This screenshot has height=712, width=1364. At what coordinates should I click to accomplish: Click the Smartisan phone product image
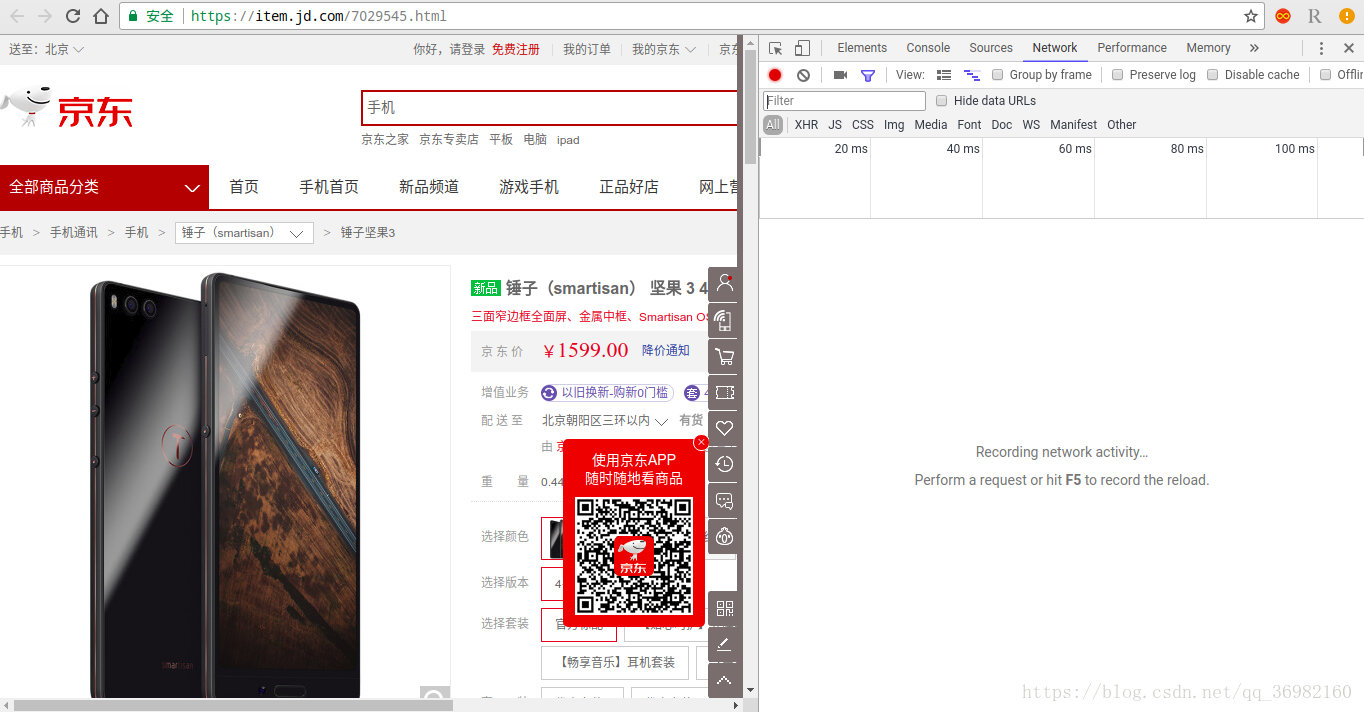(x=225, y=485)
